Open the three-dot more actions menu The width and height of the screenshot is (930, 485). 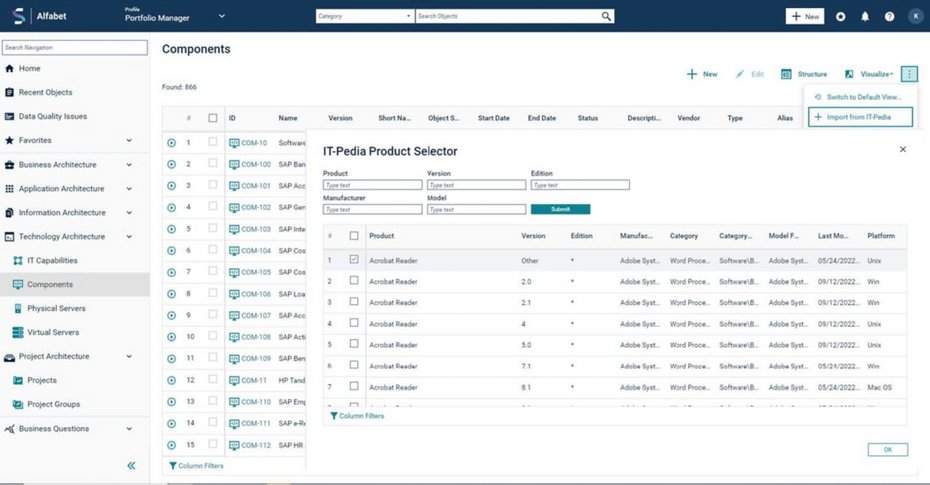[x=909, y=74]
